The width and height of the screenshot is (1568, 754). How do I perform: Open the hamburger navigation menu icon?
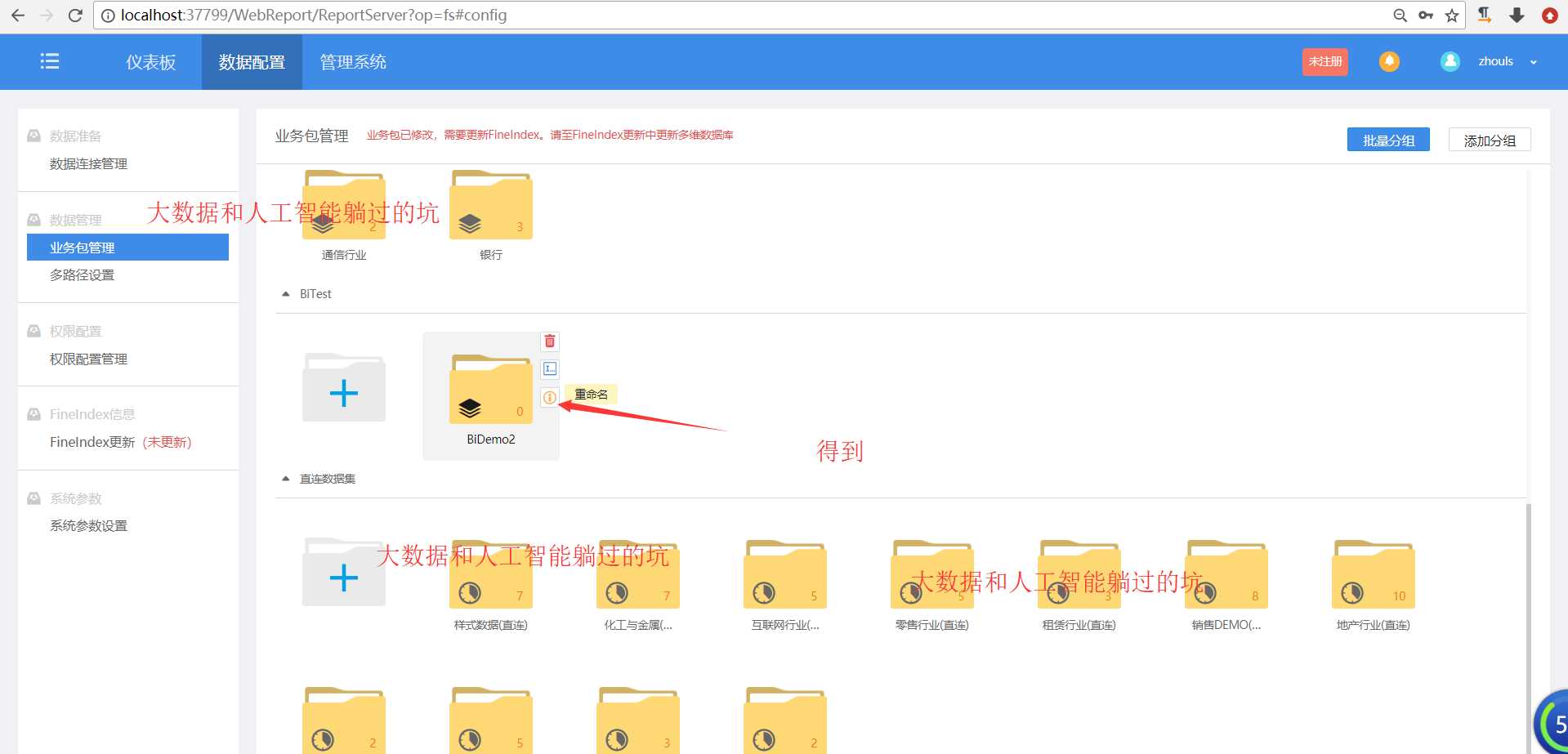click(x=50, y=61)
